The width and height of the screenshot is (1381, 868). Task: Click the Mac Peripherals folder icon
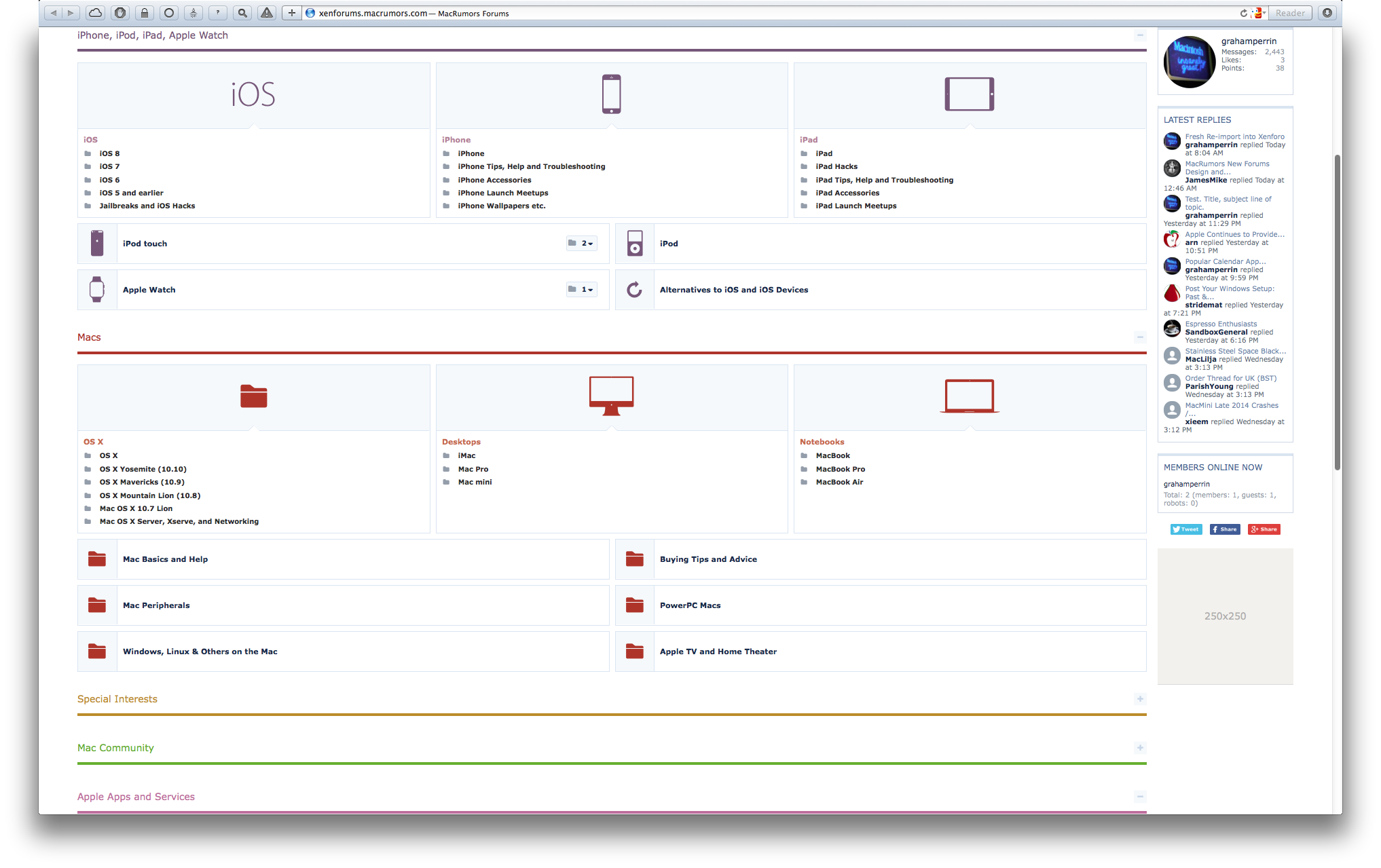click(x=97, y=605)
